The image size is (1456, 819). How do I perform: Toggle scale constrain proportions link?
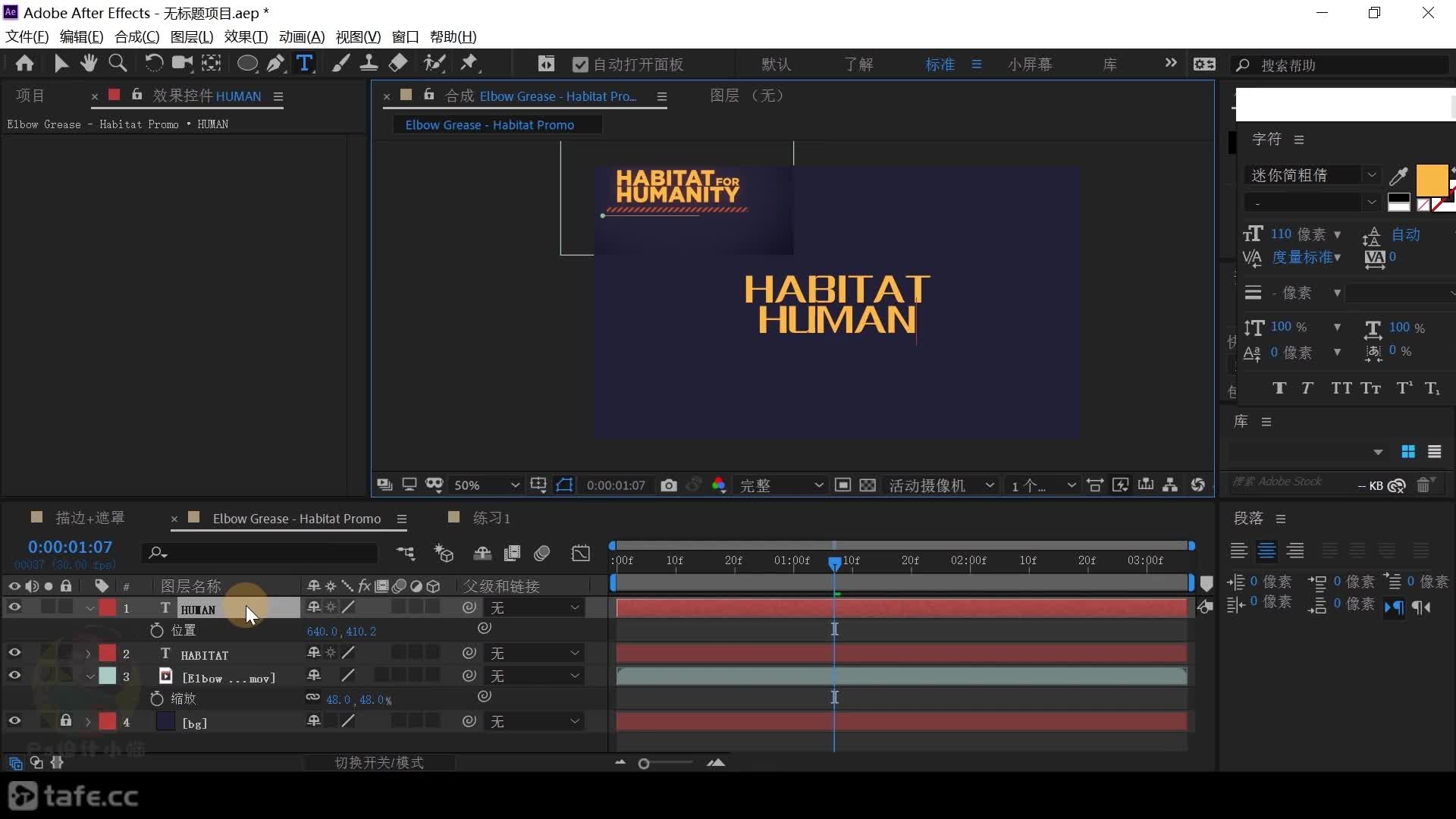312,698
